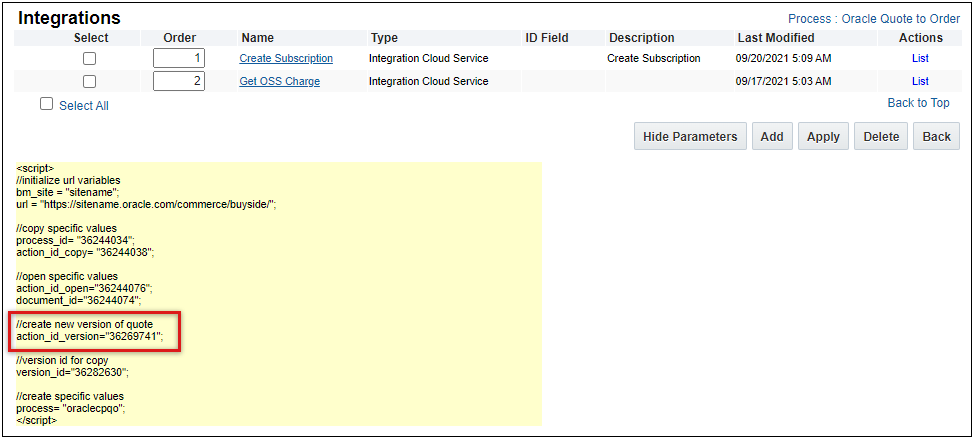Open the Get OSS Charge integration link
Screen dimensions: 974x439
(279, 82)
